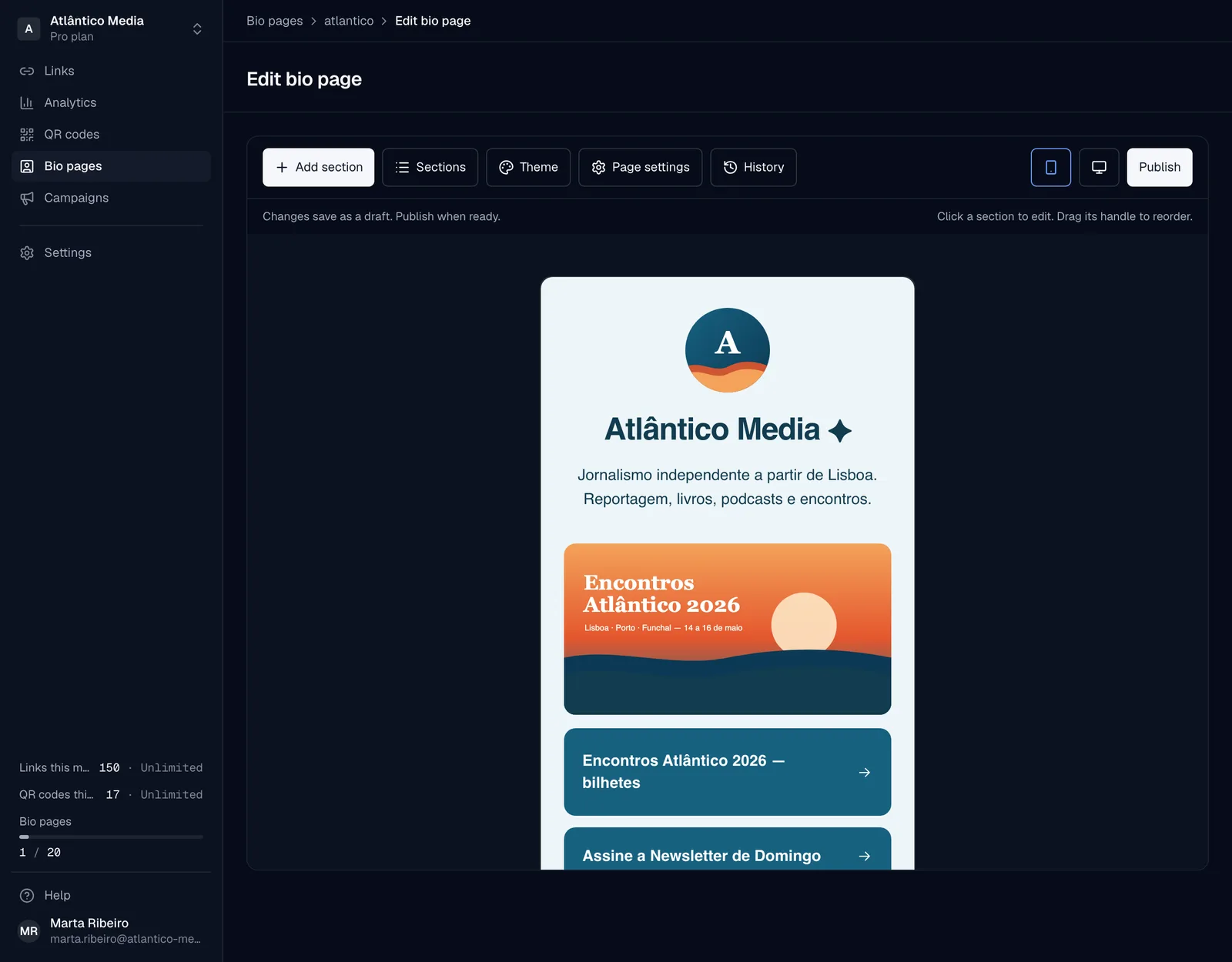Select the Atlântico Media logo avatar
Screen dimensions: 1232x962
pos(728,350)
